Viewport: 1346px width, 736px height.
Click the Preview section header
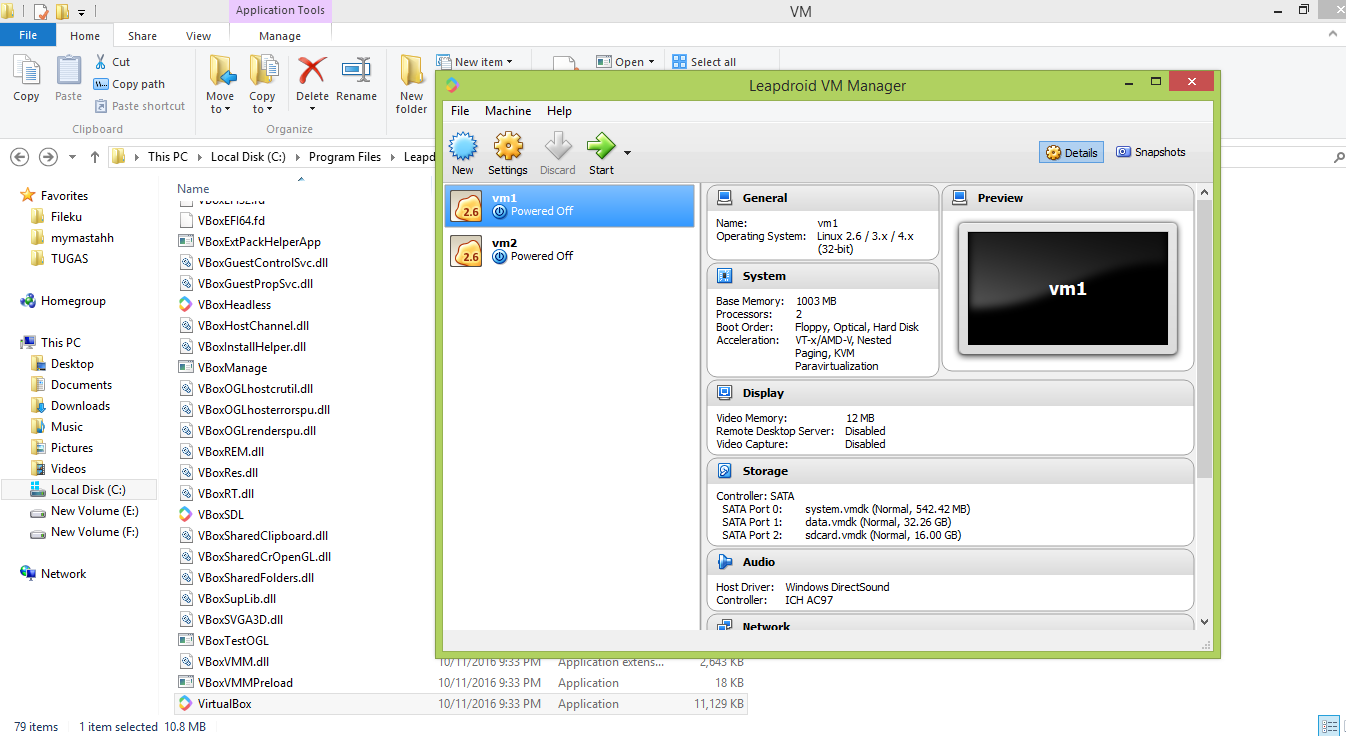point(1068,198)
